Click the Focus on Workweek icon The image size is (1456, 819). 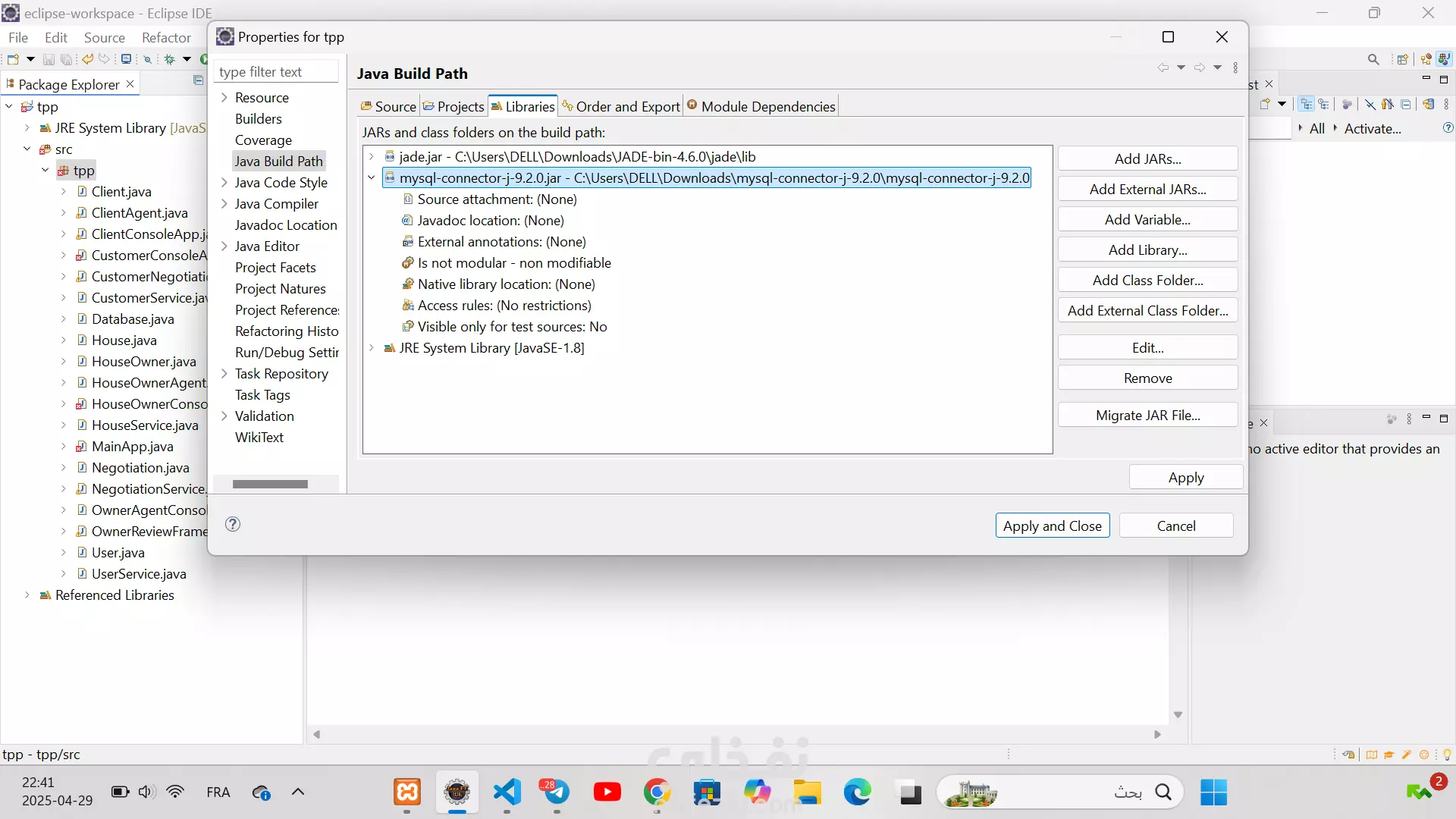(x=1348, y=104)
